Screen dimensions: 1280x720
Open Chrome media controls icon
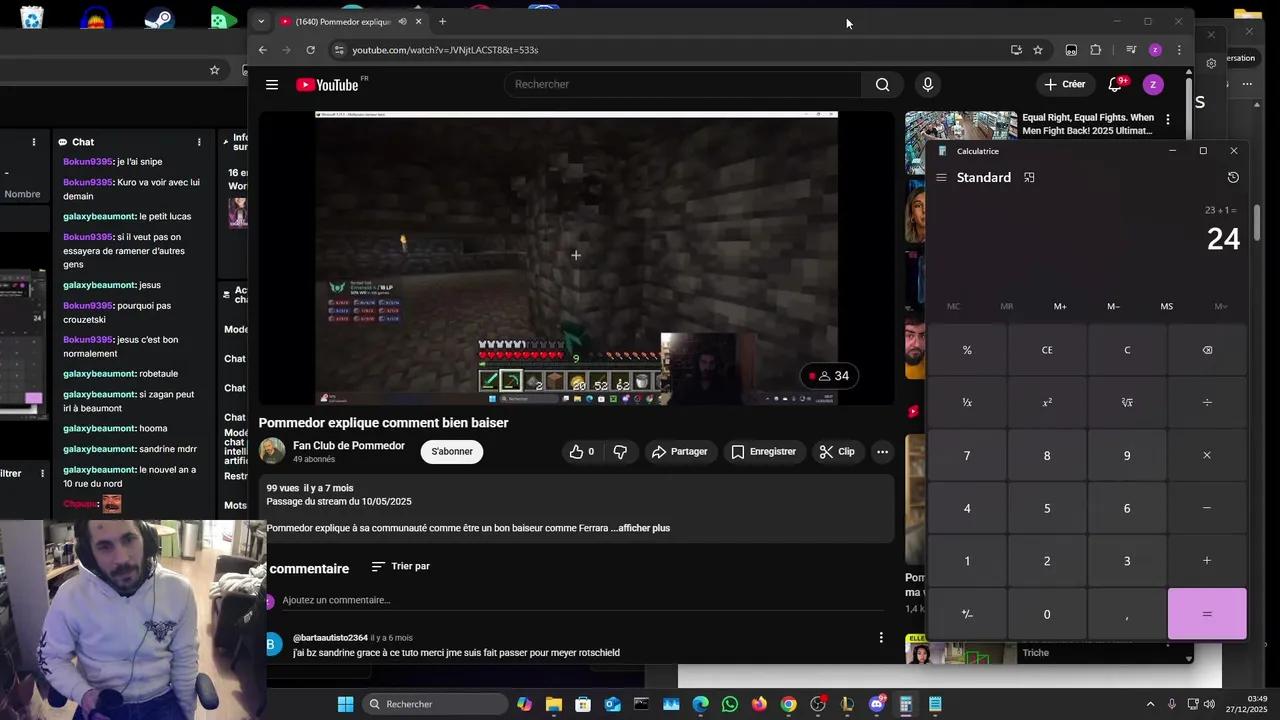point(1131,50)
